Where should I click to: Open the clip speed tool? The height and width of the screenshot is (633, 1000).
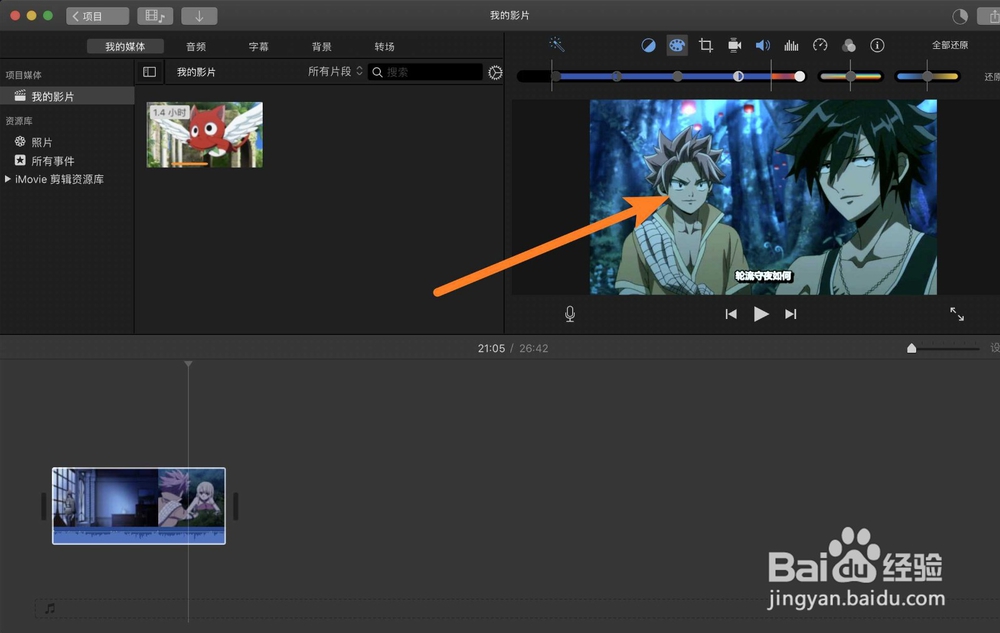[820, 44]
